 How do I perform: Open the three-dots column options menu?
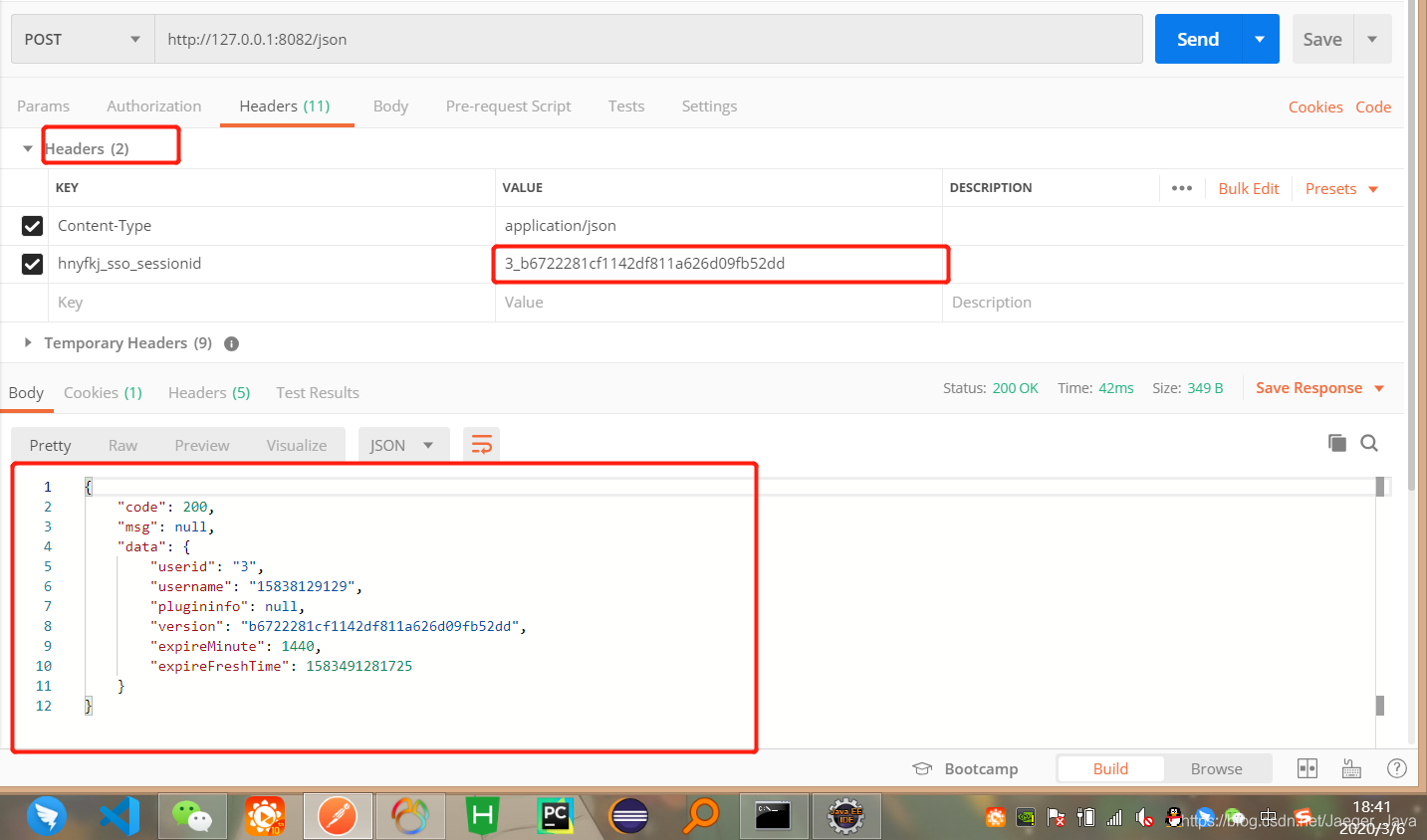[x=1182, y=188]
